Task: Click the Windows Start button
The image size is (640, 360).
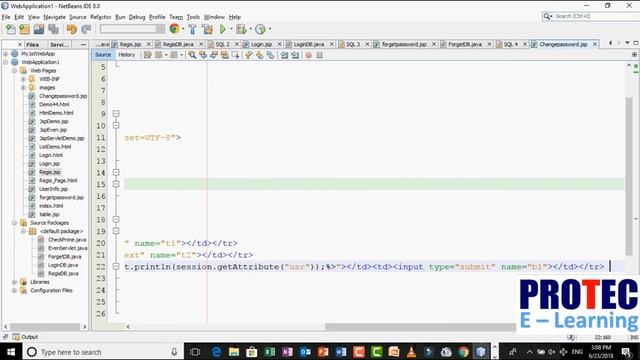Action: click(x=11, y=351)
